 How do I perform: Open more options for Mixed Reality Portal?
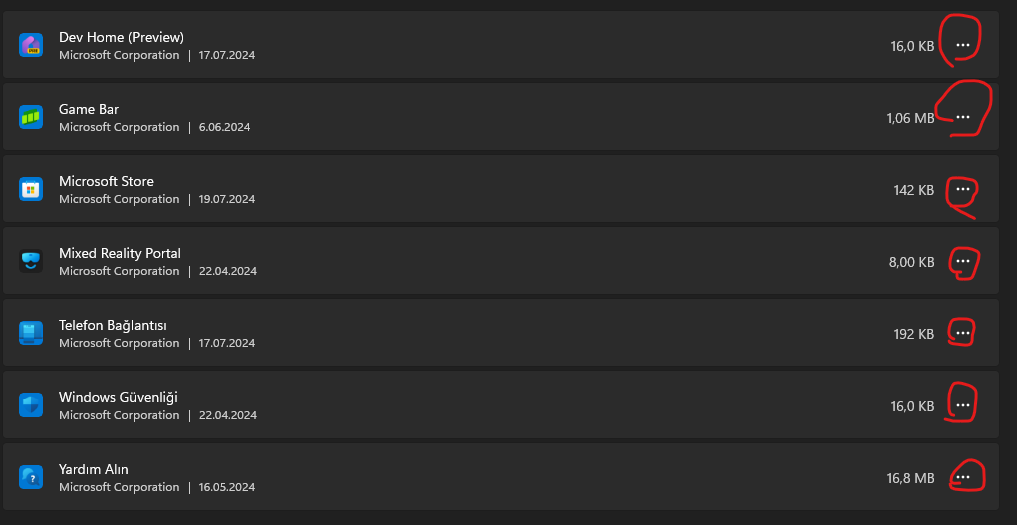[962, 262]
